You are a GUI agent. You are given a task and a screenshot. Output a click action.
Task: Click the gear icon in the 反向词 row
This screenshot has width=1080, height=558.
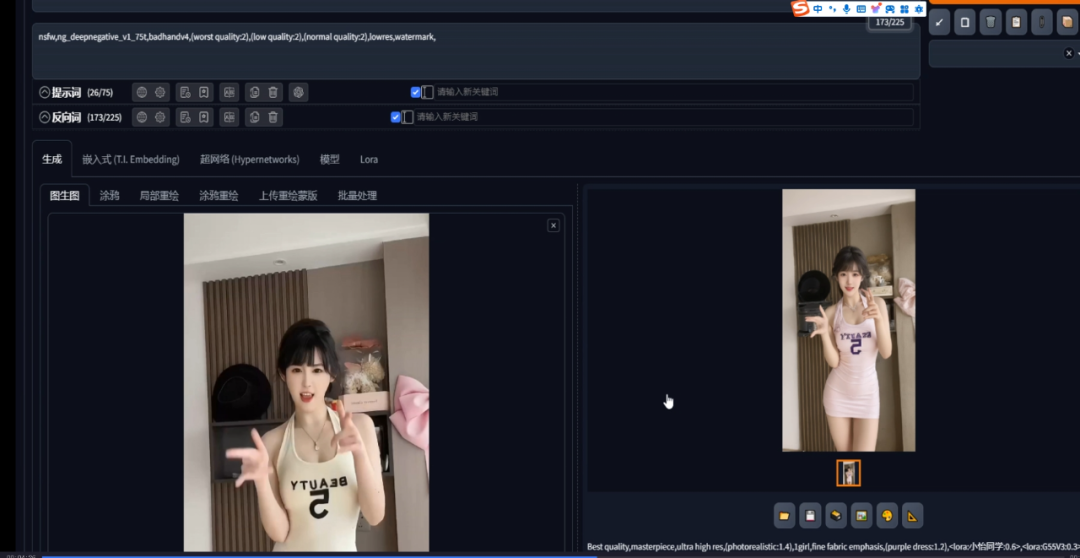(x=160, y=117)
